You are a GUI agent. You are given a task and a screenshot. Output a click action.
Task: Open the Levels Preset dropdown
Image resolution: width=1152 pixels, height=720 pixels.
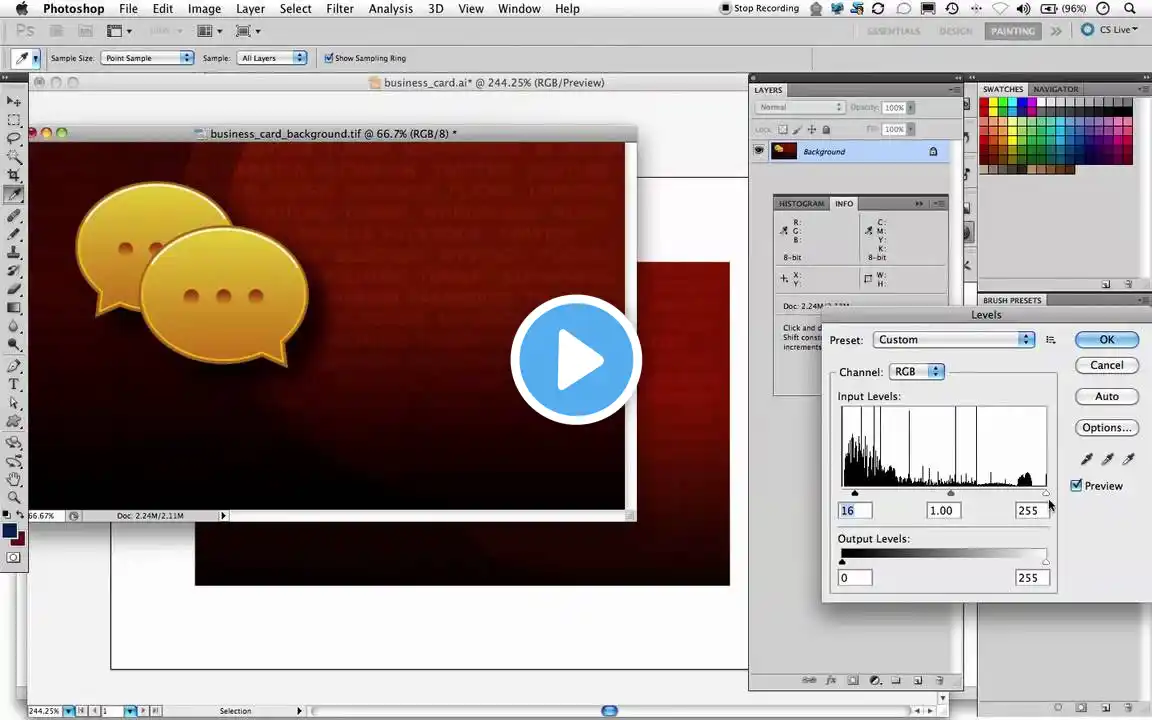click(954, 339)
